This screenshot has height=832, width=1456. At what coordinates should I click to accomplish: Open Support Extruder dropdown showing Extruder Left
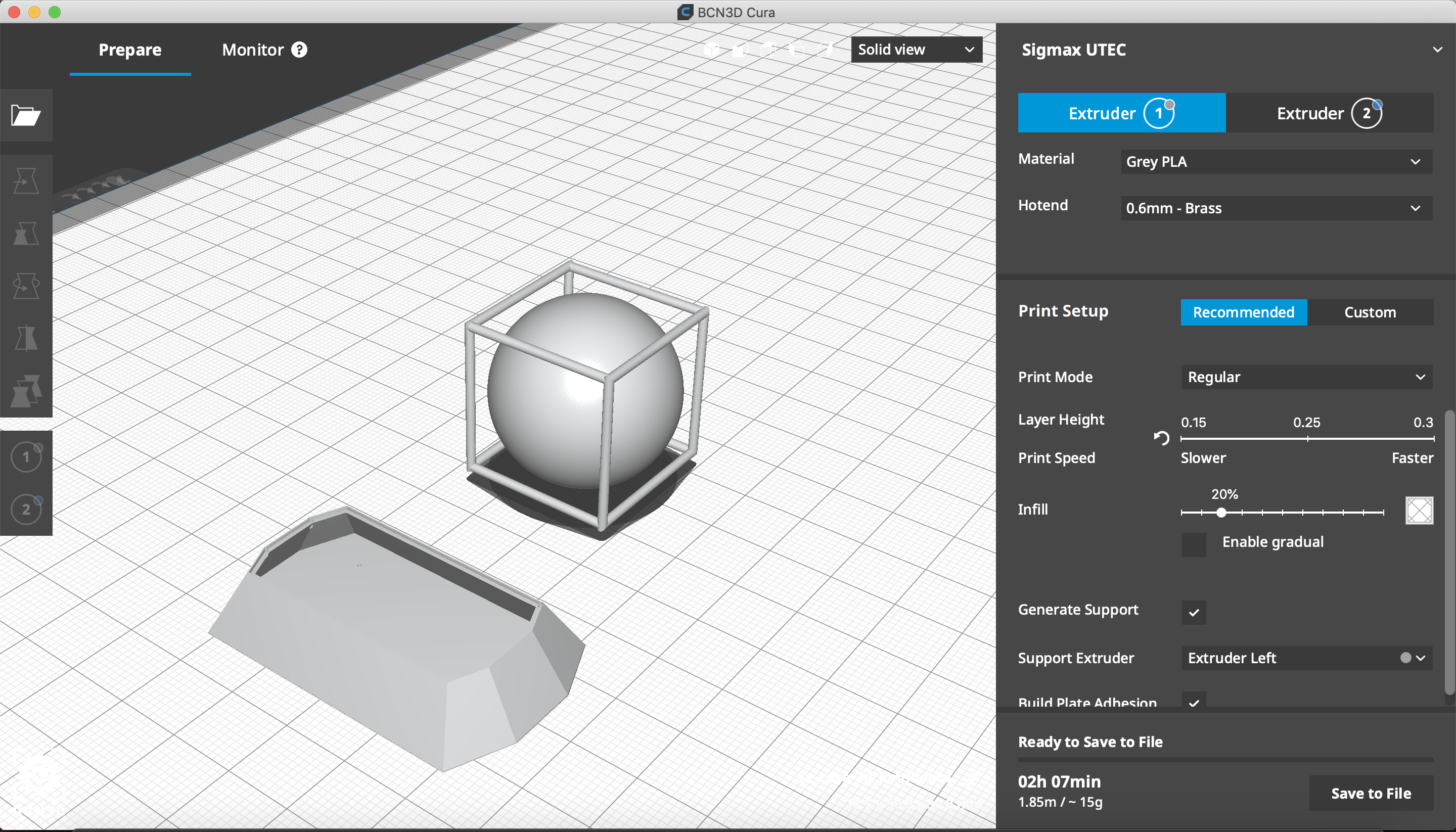click(1307, 658)
